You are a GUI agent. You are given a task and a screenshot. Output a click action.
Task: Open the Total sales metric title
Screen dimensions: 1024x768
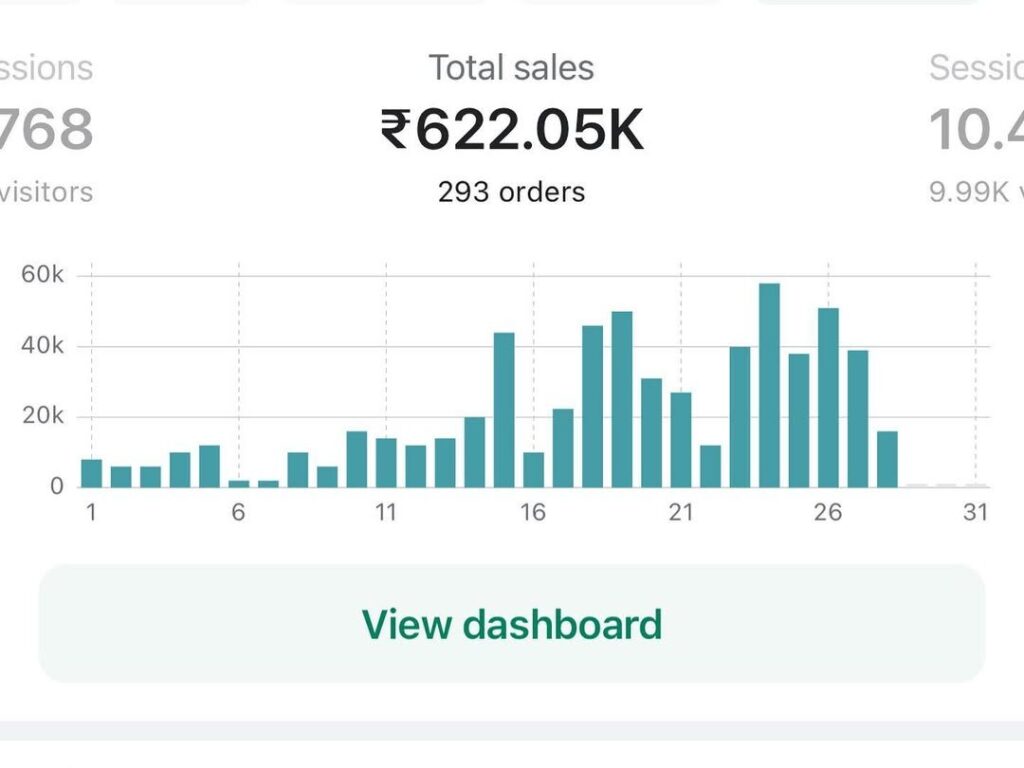click(x=511, y=68)
